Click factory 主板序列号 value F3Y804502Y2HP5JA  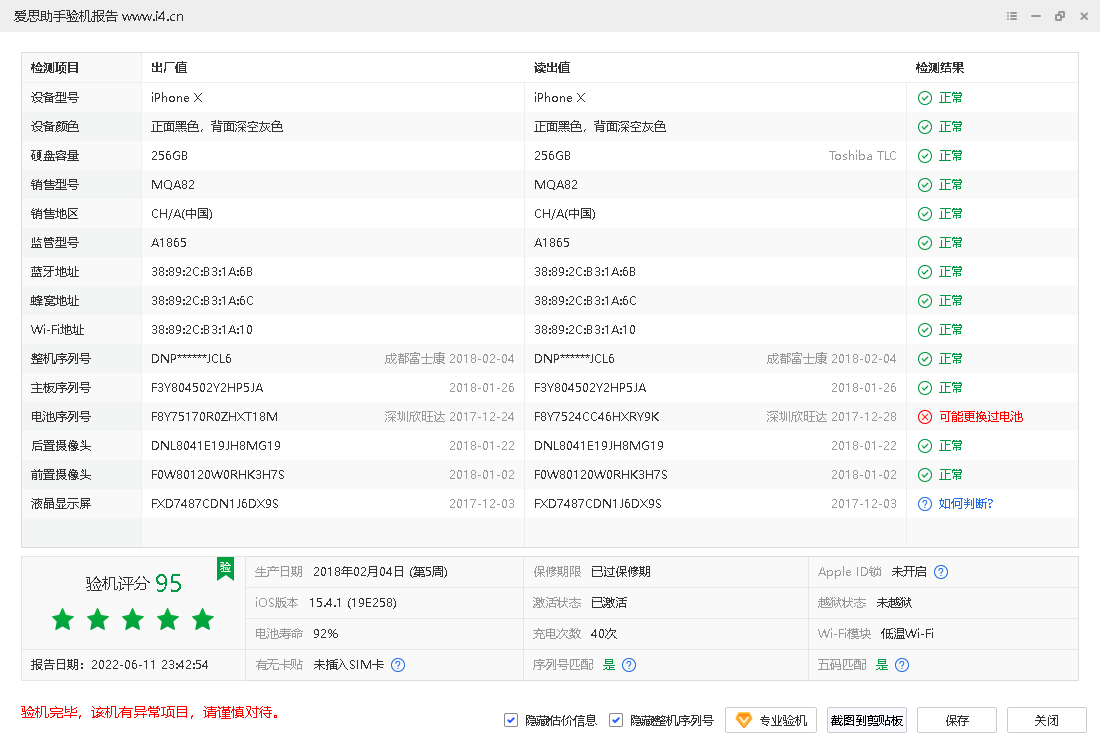[208, 388]
